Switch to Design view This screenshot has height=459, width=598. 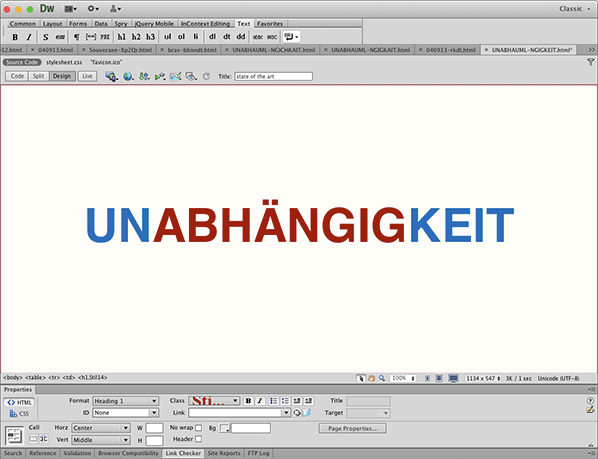pyautogui.click(x=62, y=76)
